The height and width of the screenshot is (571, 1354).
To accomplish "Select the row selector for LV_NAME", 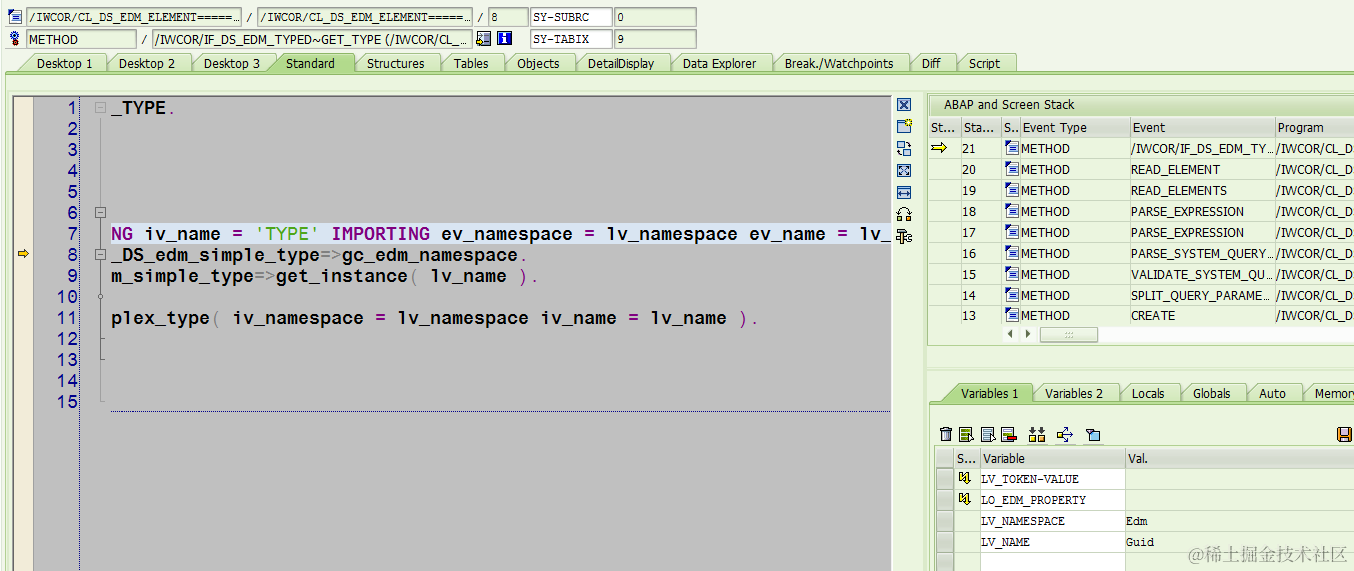I will coord(944,542).
